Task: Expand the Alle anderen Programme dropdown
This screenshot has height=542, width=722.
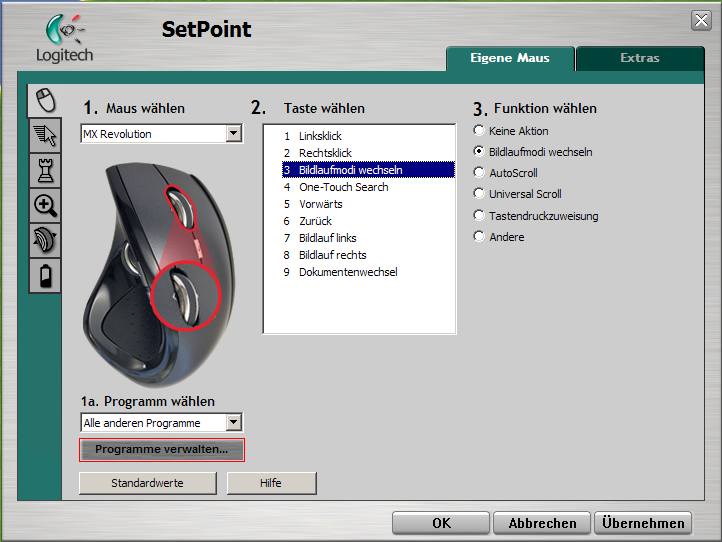Action: [233, 422]
